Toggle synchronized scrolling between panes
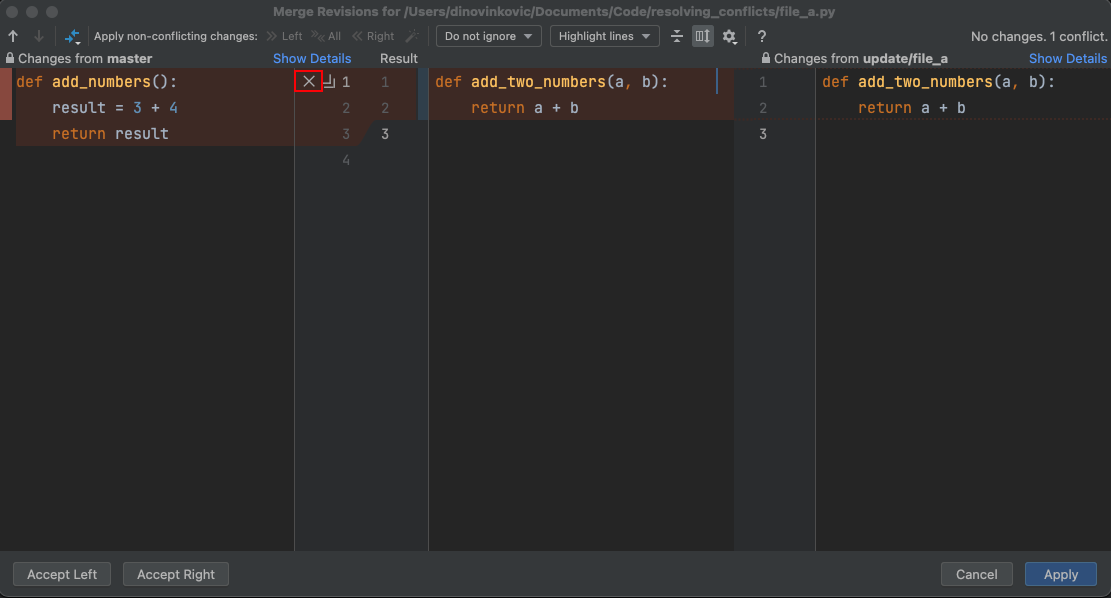 click(x=702, y=36)
